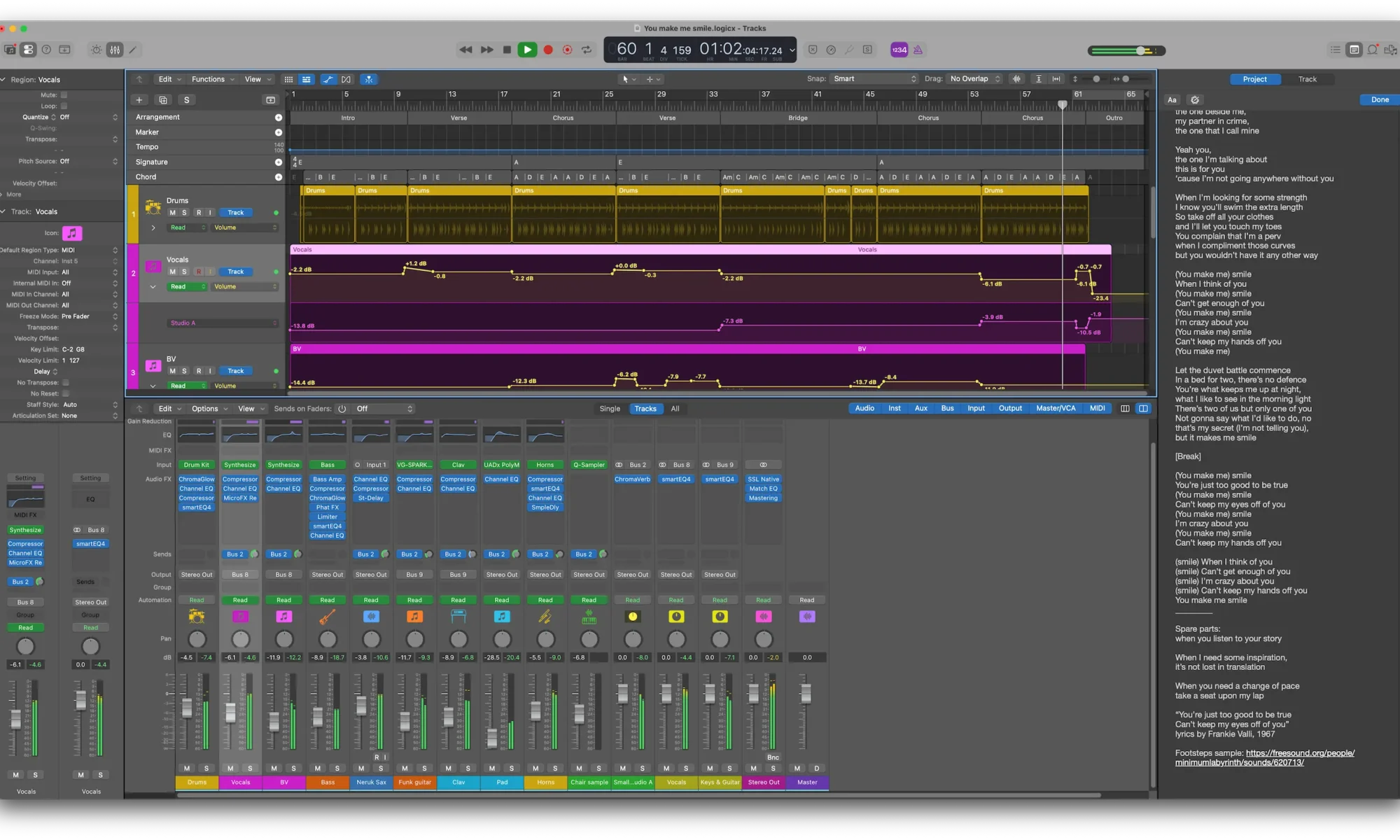Toggle the Metronome icon

[918, 50]
